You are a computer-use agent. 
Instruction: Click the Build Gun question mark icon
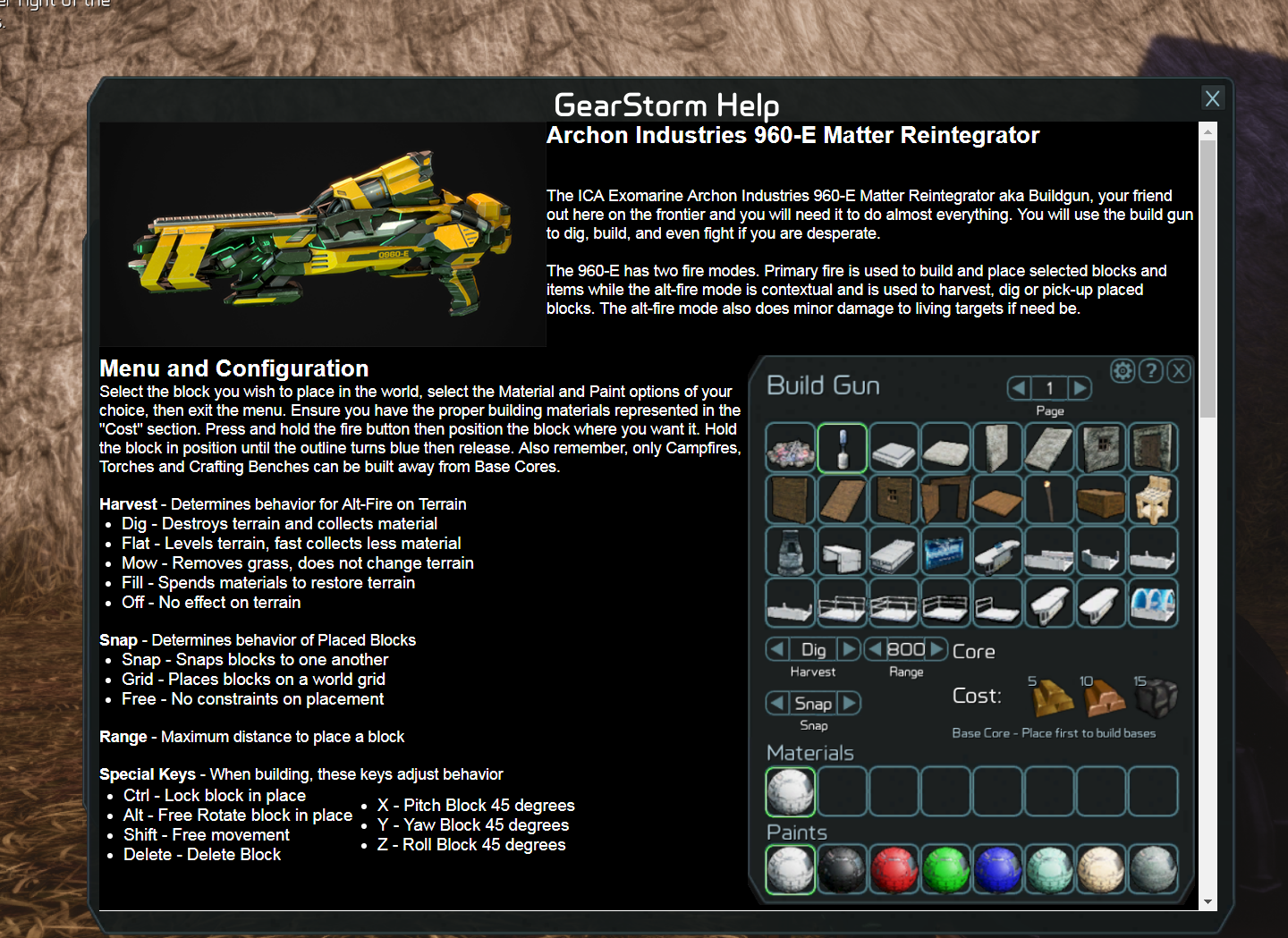point(1151,370)
